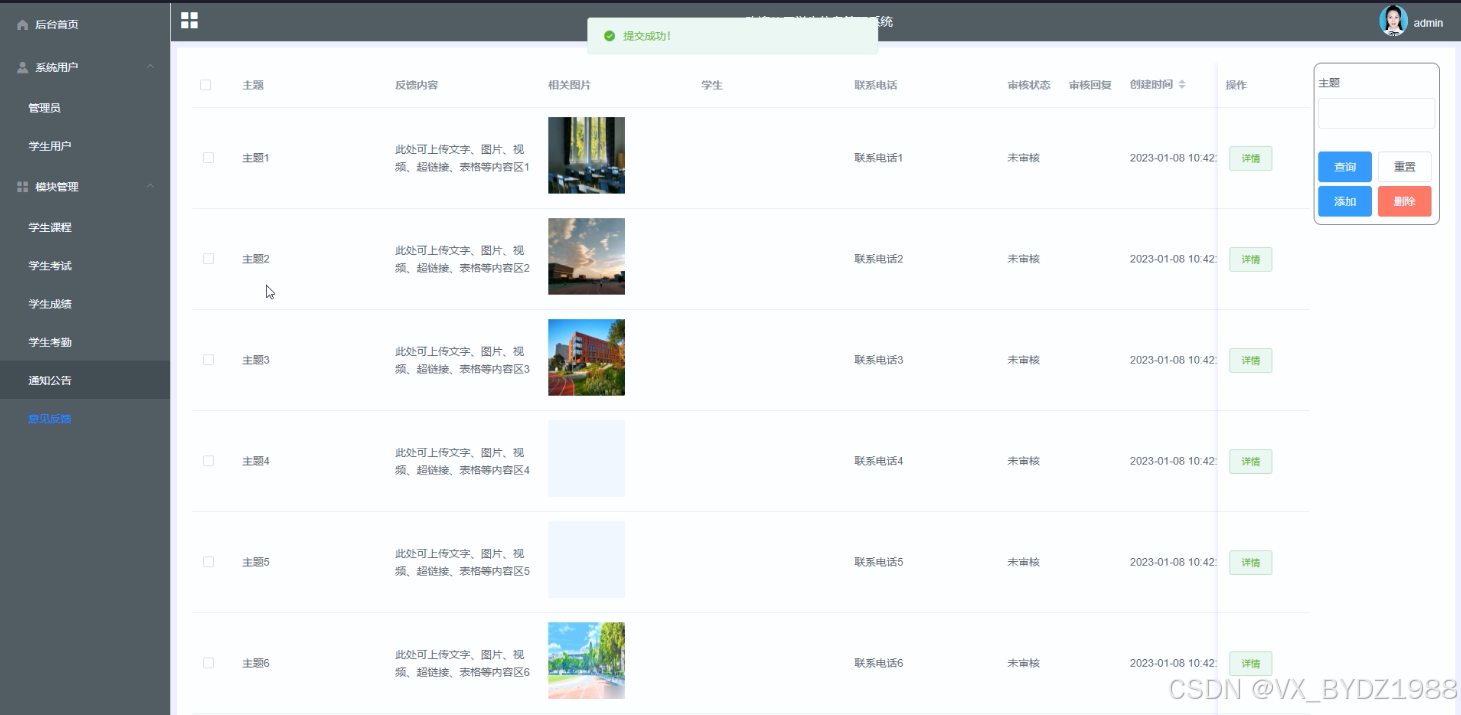Click the 学生 column header
The height and width of the screenshot is (715, 1461).
712,85
